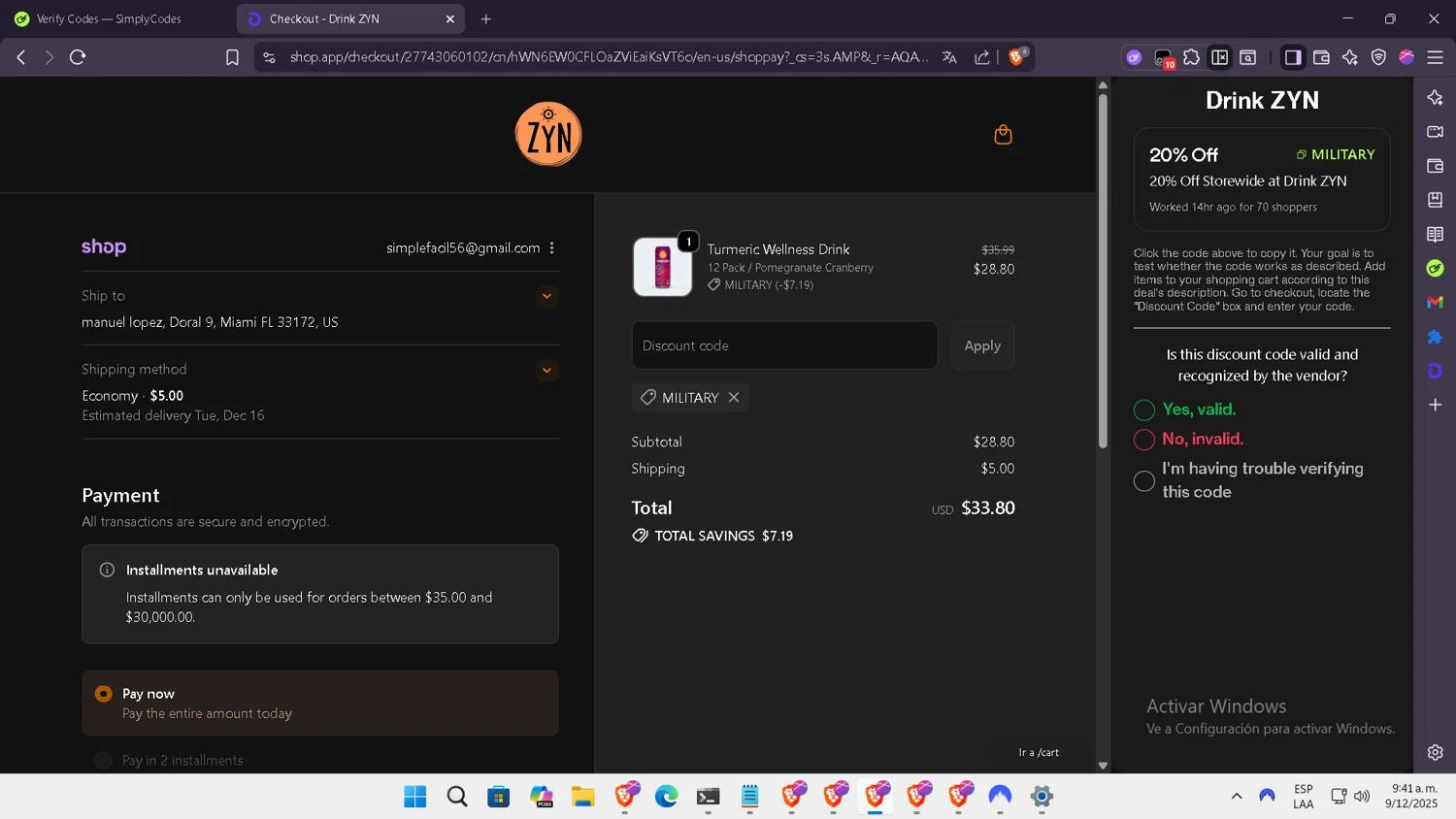Close the "Checkout - Drink ZYN" tab

449,18
